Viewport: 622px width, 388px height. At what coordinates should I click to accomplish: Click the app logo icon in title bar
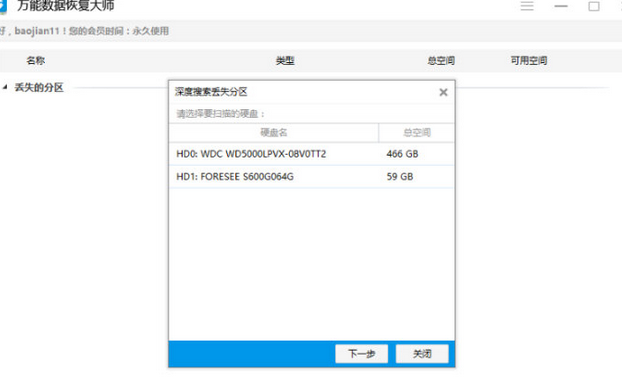pos(3,6)
